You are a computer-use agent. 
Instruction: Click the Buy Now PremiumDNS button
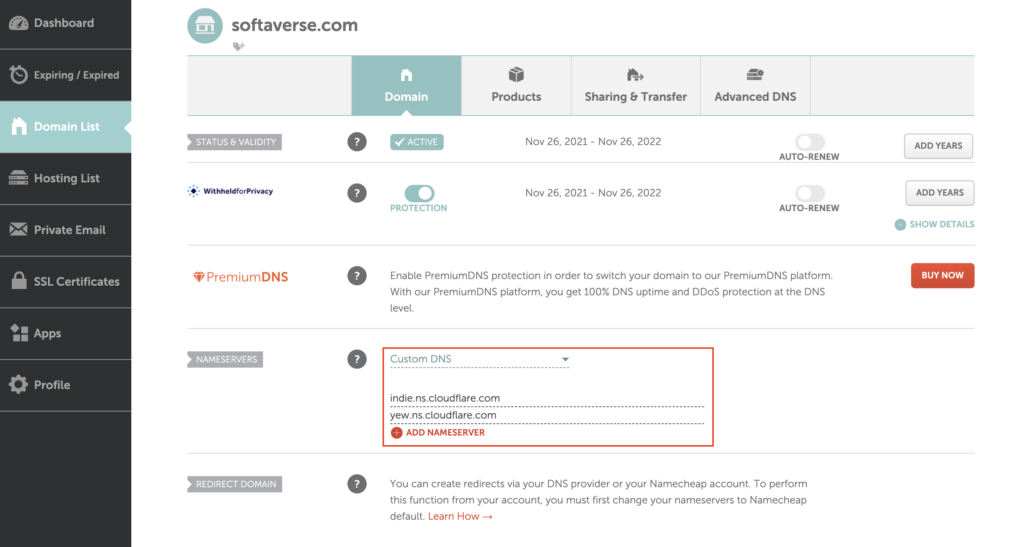click(x=942, y=275)
